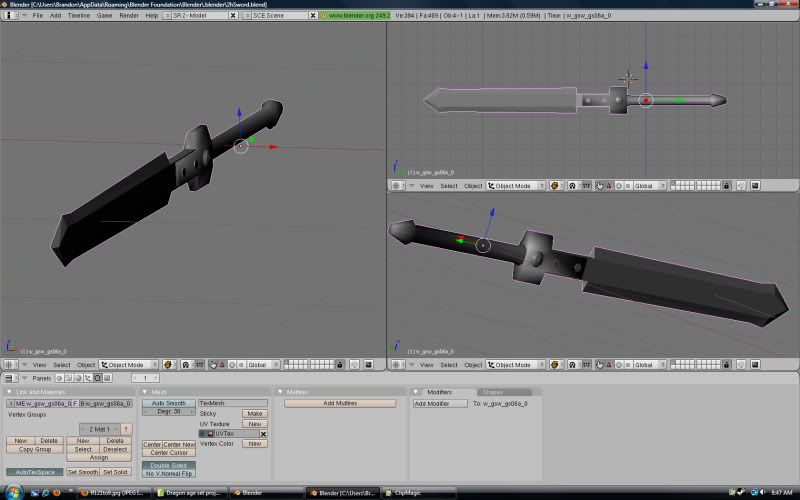Viewport: 800px width, 500px height.
Task: Open window type icon in top menu bar
Action: [10, 15]
